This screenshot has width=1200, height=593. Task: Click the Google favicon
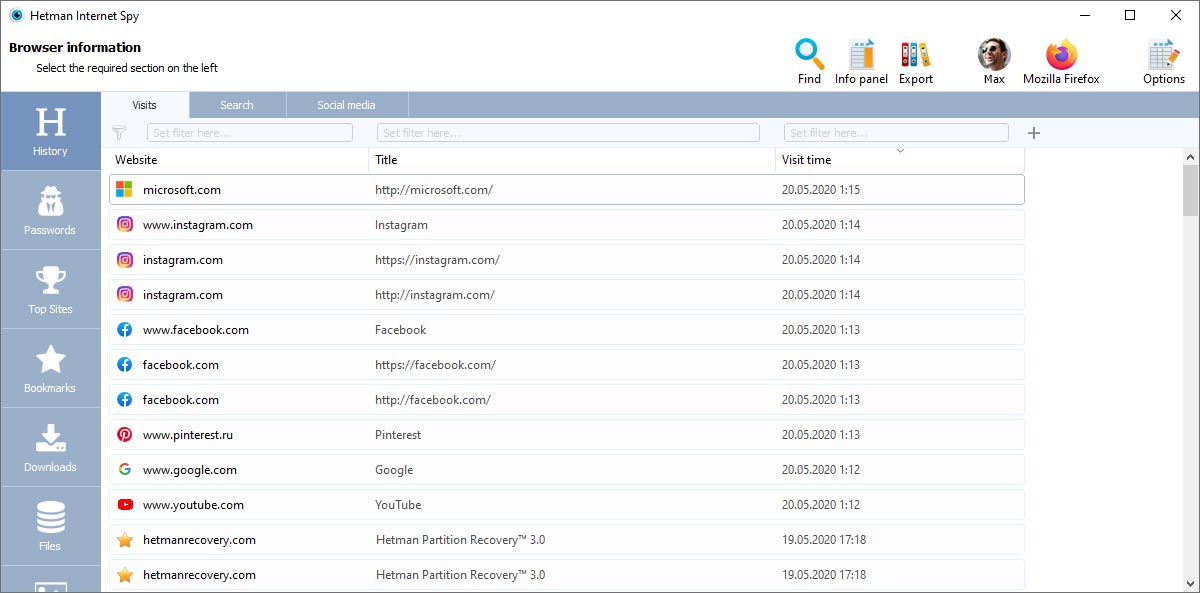point(124,470)
